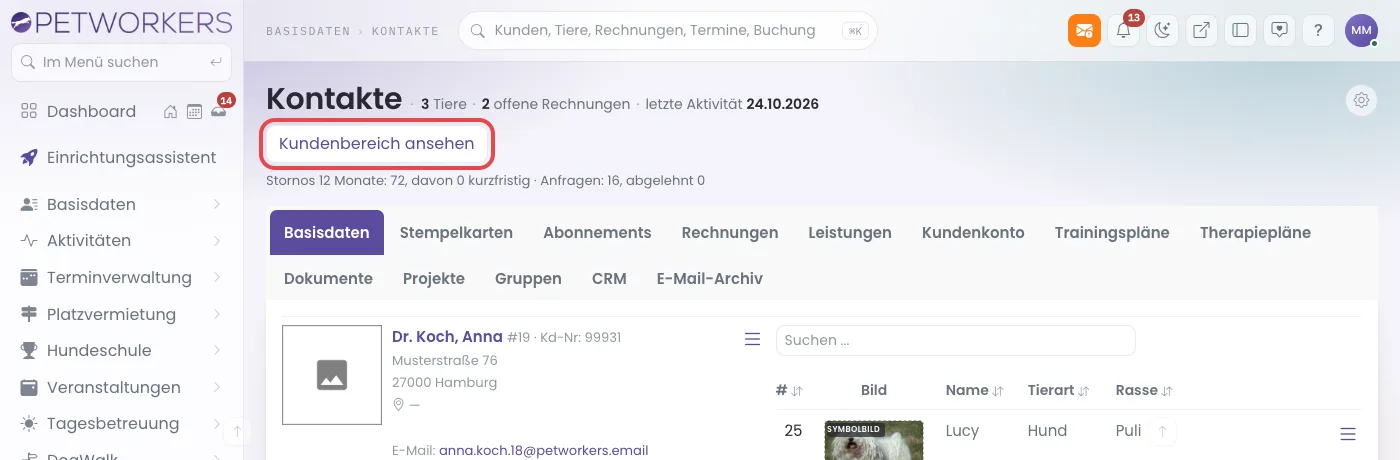1400x460 pixels.
Task: Open the notifications bell
Action: click(1124, 31)
